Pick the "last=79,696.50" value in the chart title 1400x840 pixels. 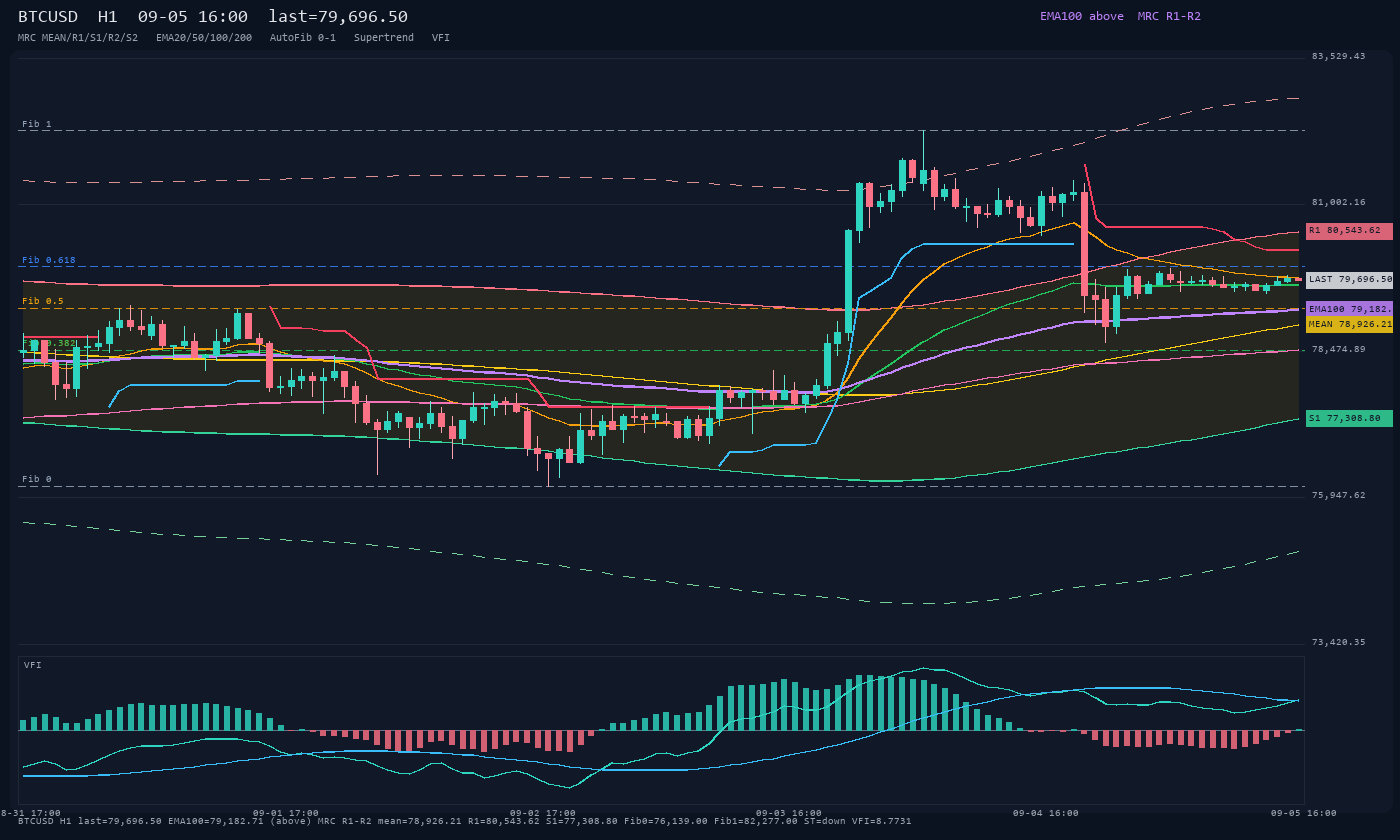(x=338, y=16)
